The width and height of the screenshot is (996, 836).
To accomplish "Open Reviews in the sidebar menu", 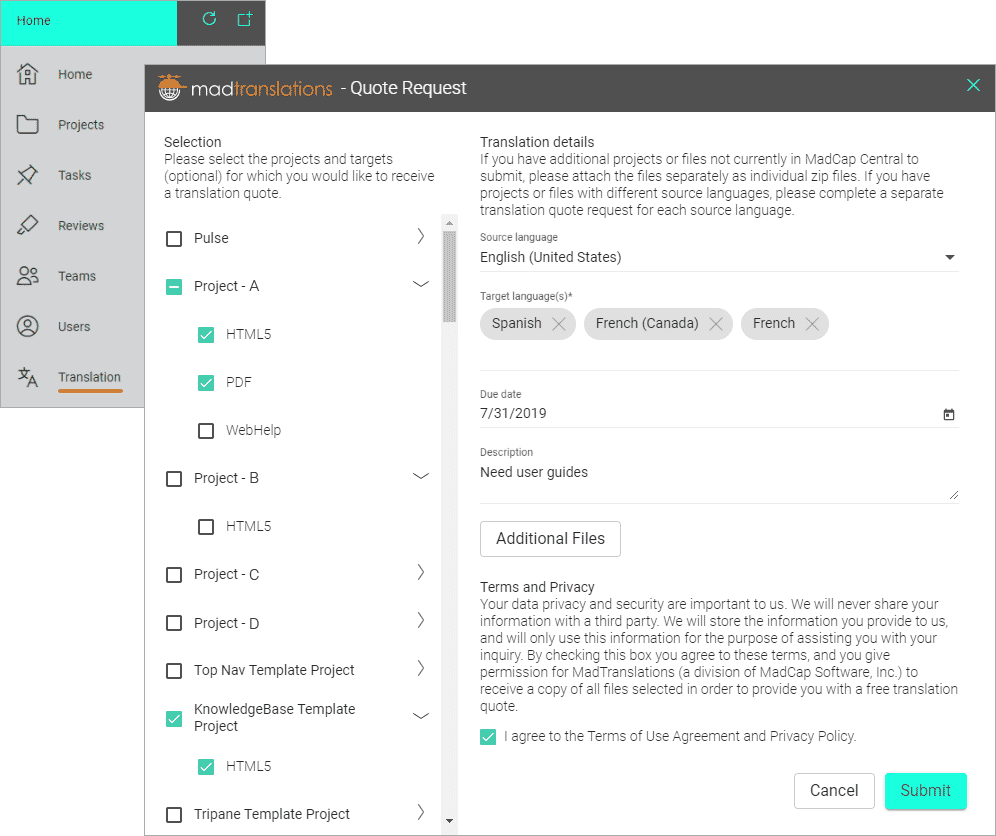I will coord(81,226).
